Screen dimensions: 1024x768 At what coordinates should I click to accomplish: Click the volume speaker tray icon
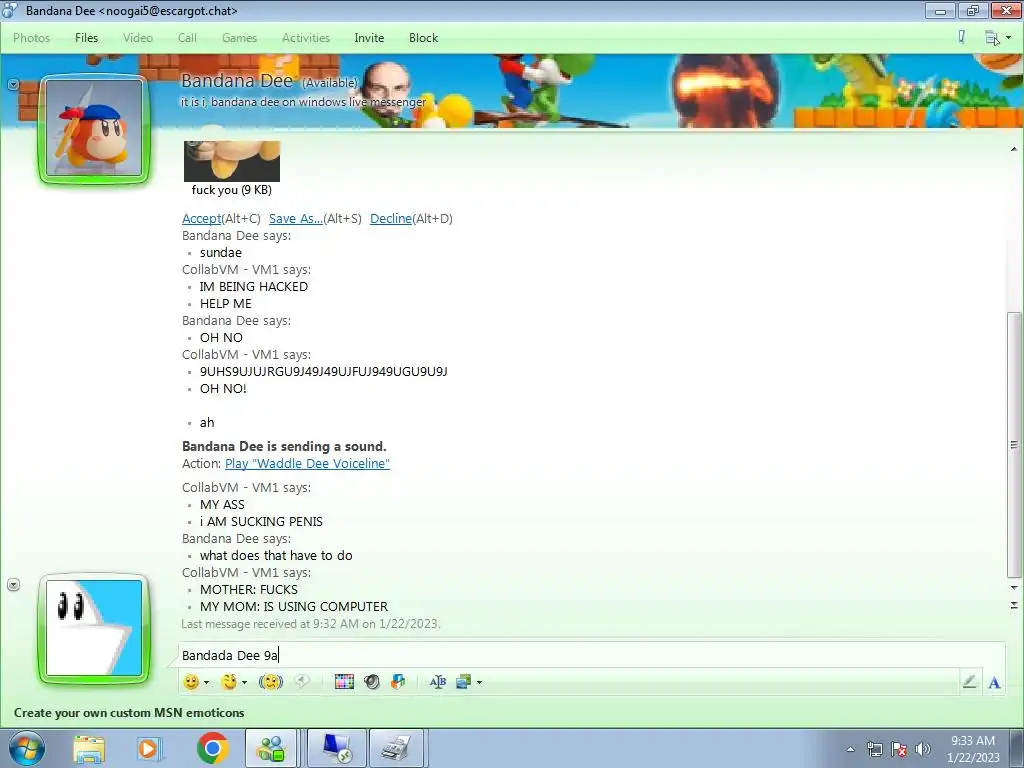(923, 749)
